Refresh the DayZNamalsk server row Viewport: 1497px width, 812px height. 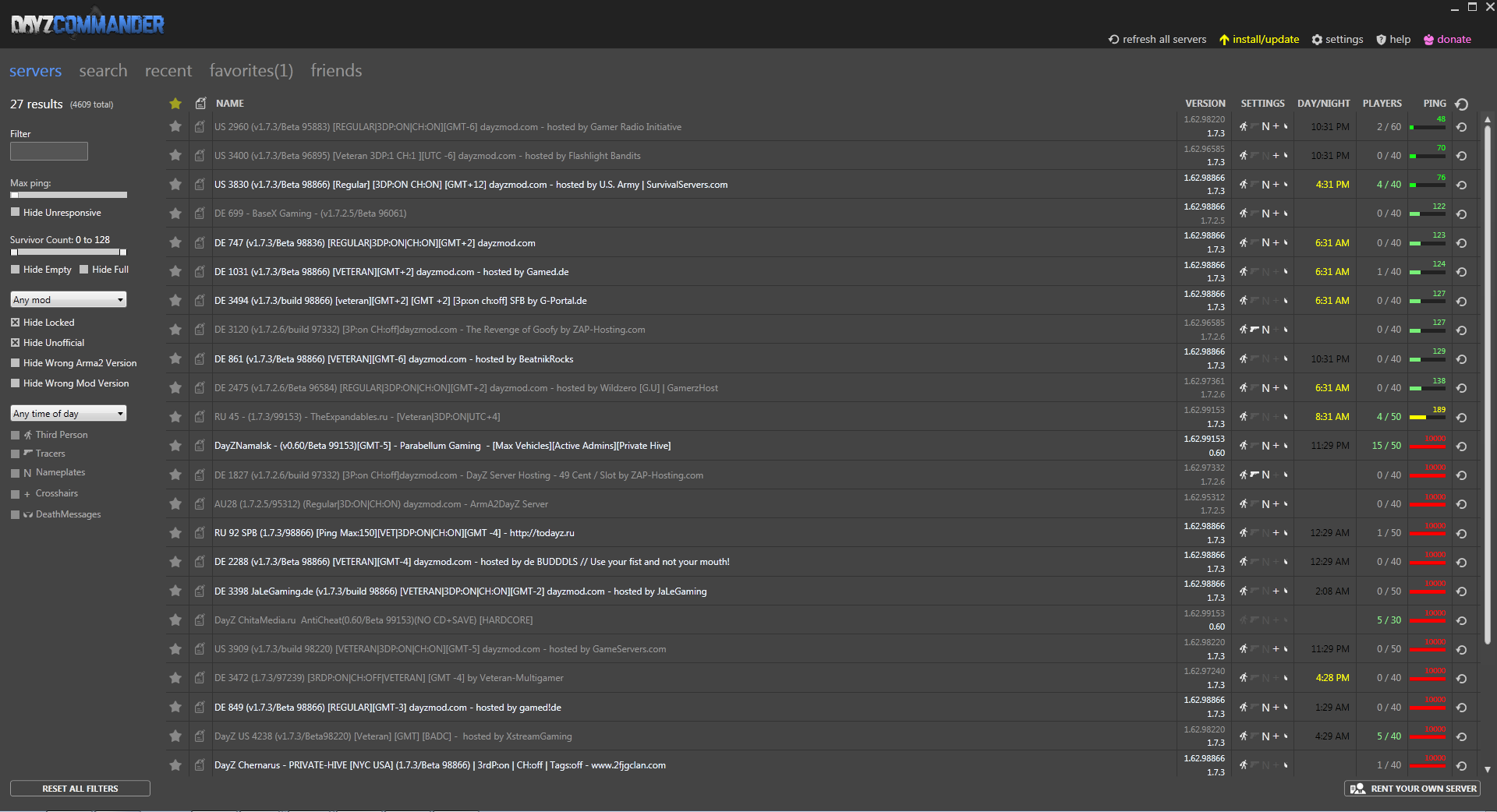1462,447
